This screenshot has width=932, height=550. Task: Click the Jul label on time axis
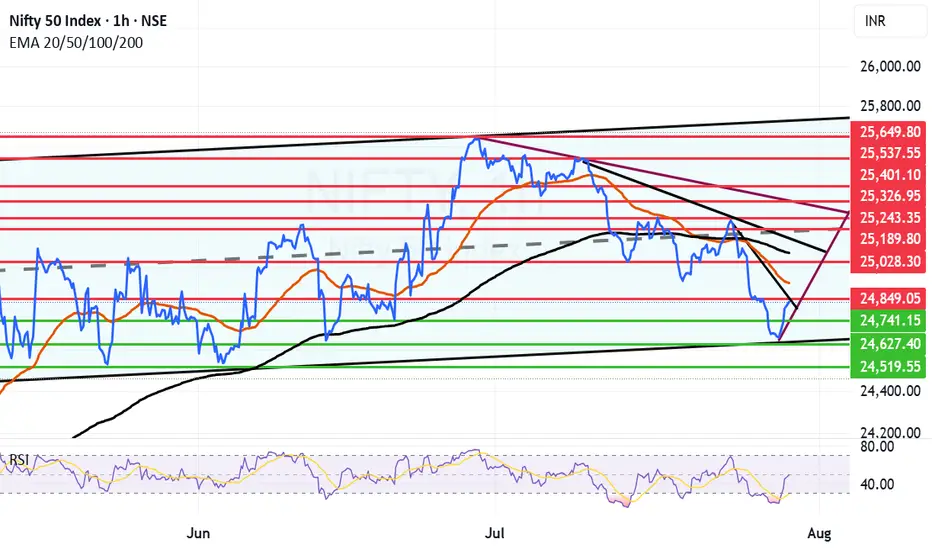coord(495,533)
